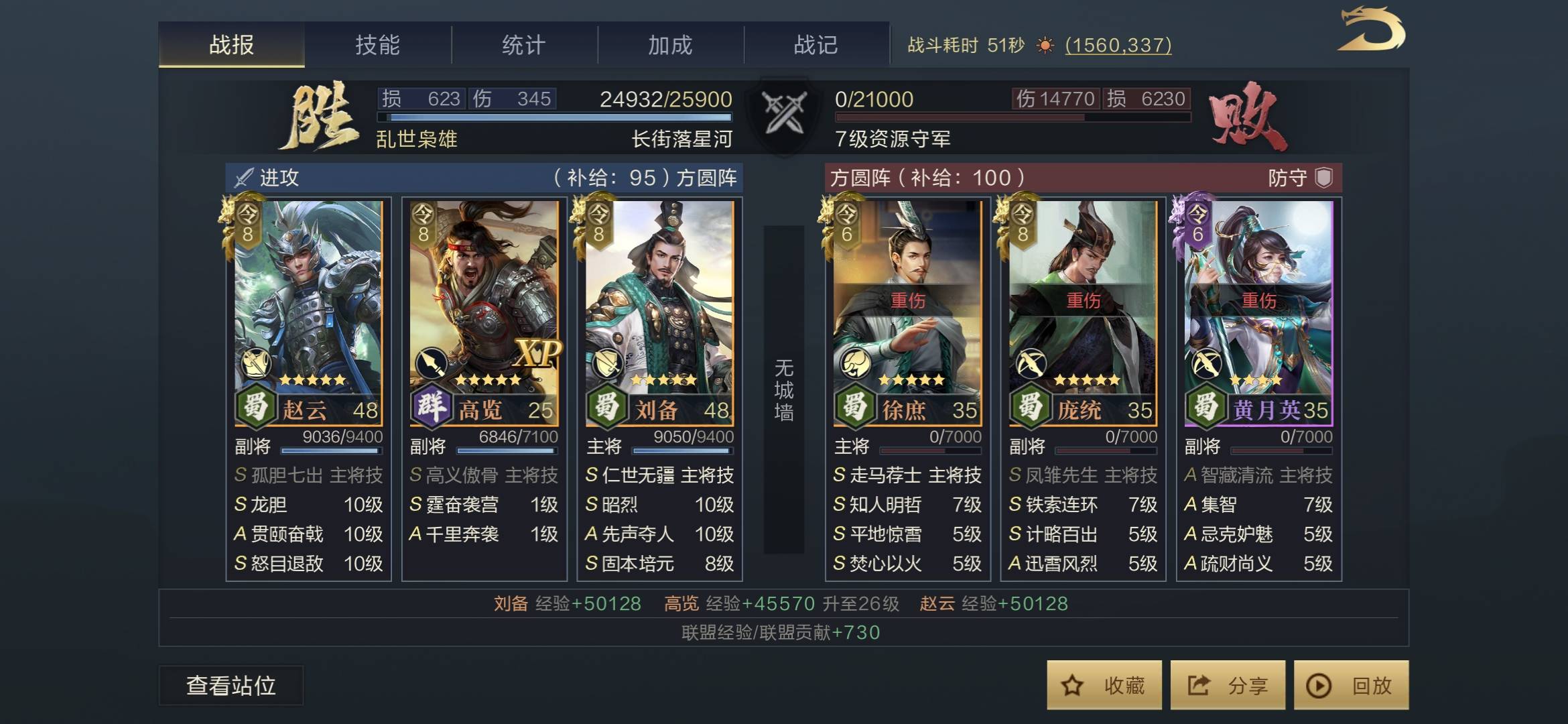Click the 查看站位 button
The height and width of the screenshot is (724, 1568).
pos(231,685)
